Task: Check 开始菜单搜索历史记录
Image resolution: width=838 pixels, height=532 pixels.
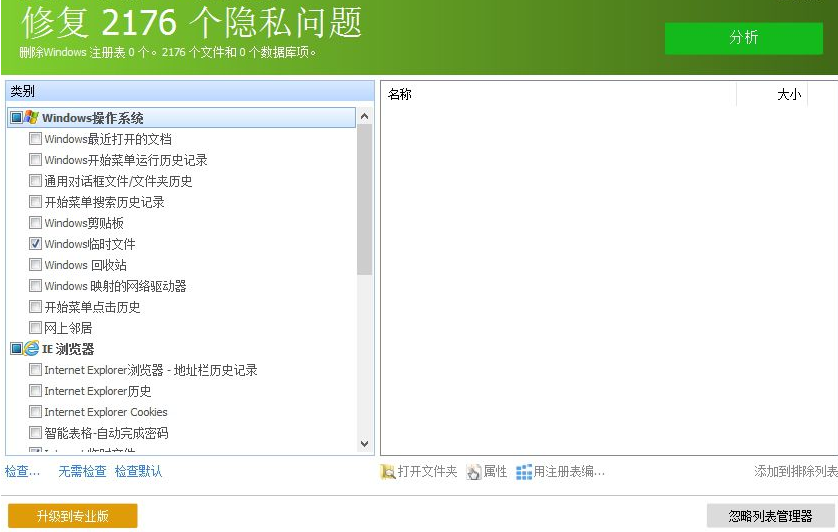Action: pyautogui.click(x=35, y=202)
